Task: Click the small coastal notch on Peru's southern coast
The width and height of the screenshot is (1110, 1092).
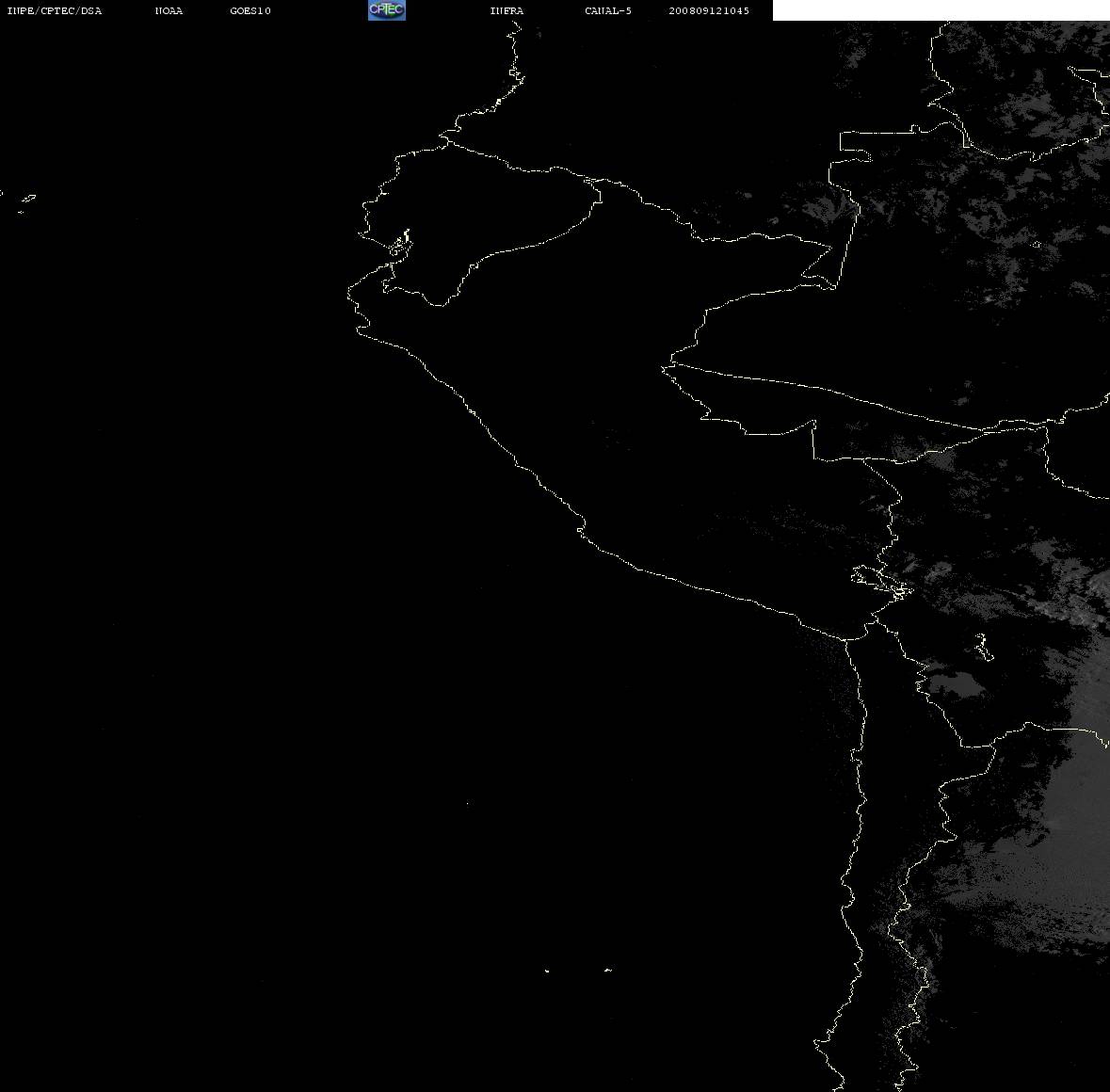Action: 581,528
